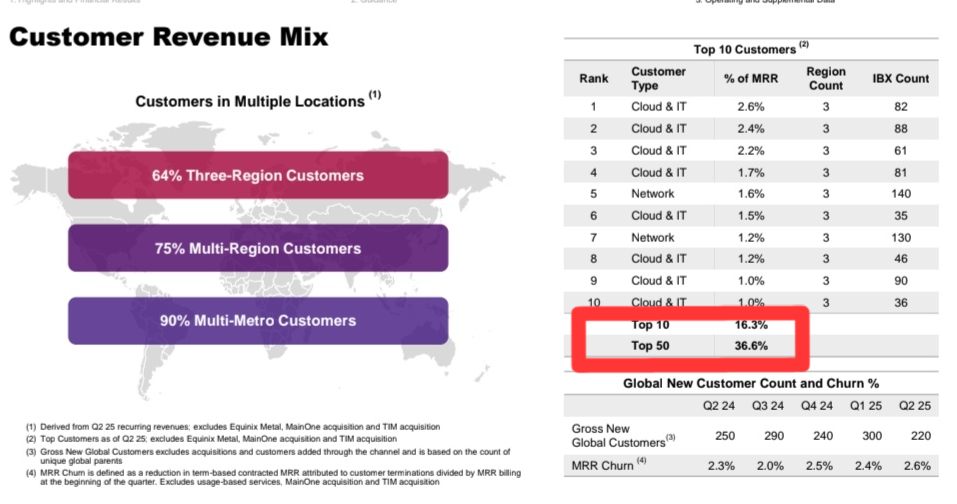The width and height of the screenshot is (957, 504).
Task: Click 'Global New Customer Count and Churn %' heading
Action: click(x=751, y=383)
